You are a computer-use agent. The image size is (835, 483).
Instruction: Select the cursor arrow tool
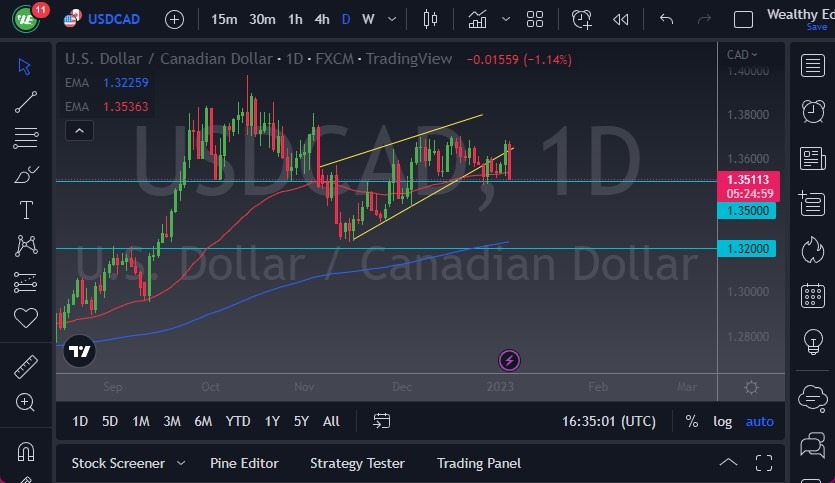tap(24, 67)
